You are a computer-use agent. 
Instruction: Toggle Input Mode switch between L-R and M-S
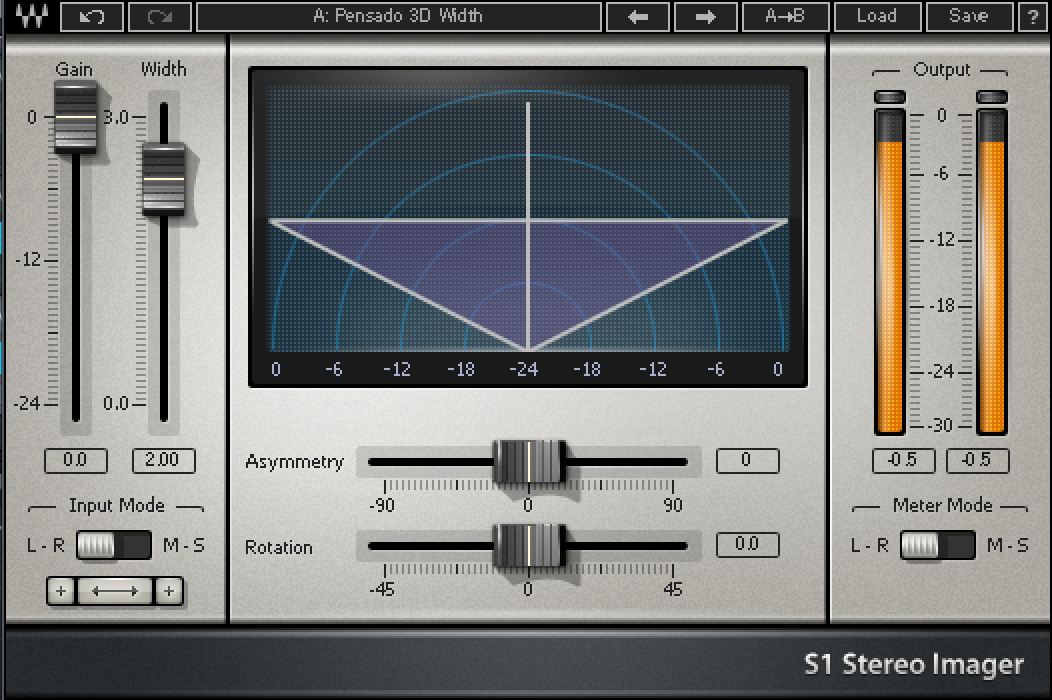[x=114, y=545]
